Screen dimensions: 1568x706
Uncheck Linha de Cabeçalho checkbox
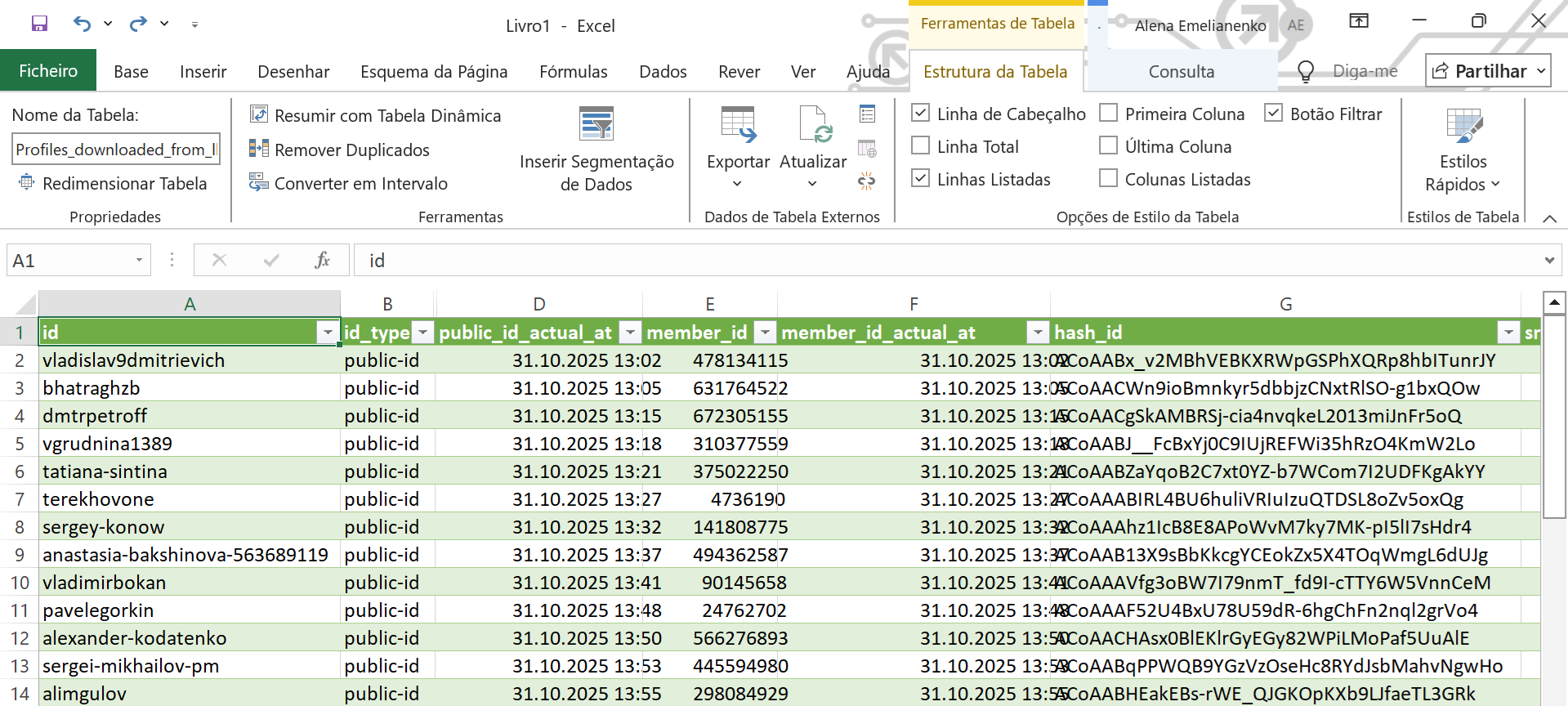921,114
